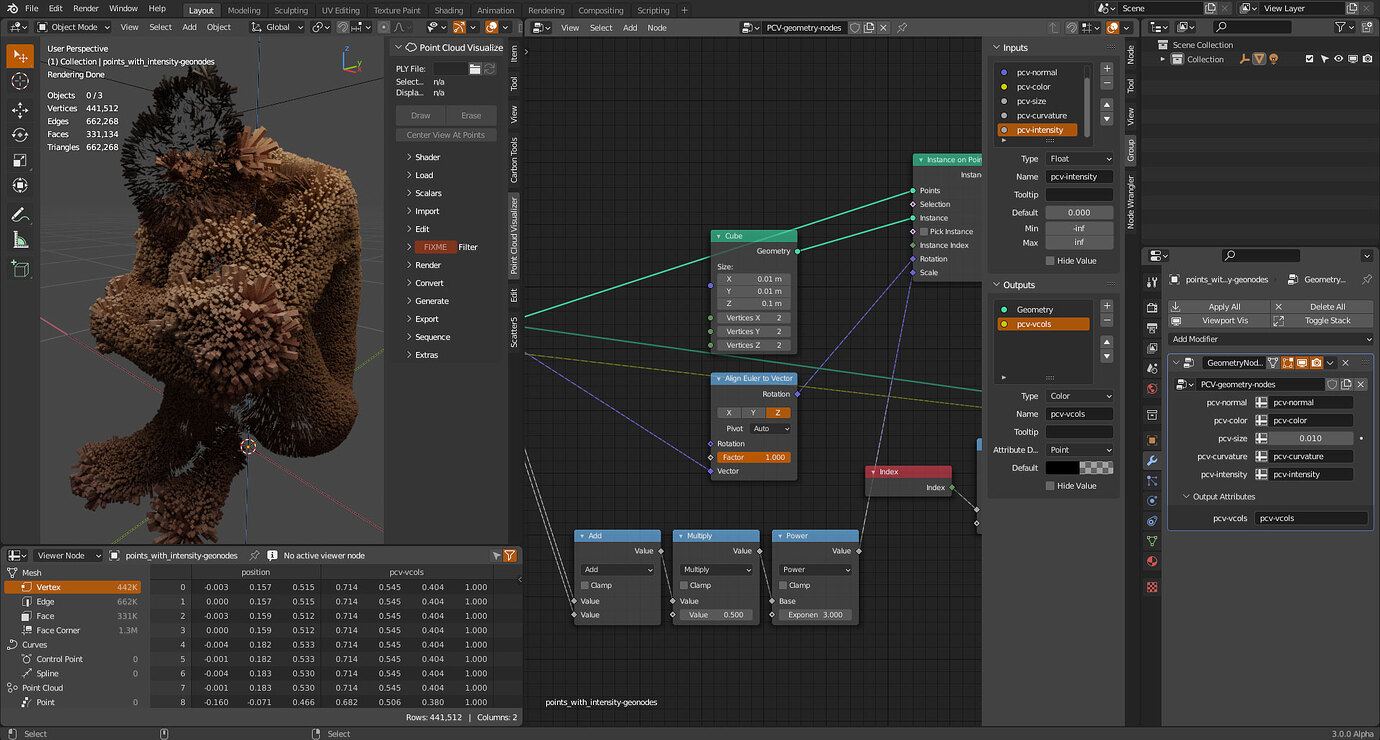Image resolution: width=1380 pixels, height=740 pixels.
Task: Open node editor Node menu
Action: point(656,27)
